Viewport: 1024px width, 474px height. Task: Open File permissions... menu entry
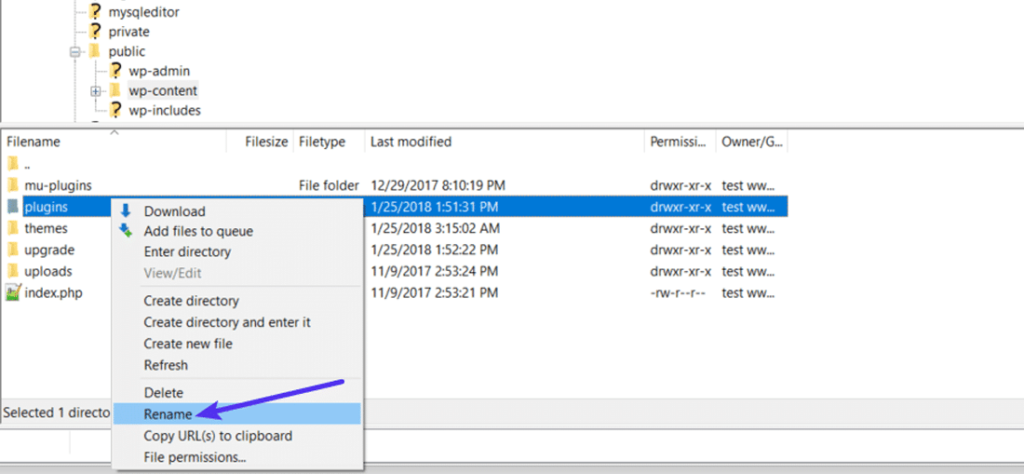[194, 457]
